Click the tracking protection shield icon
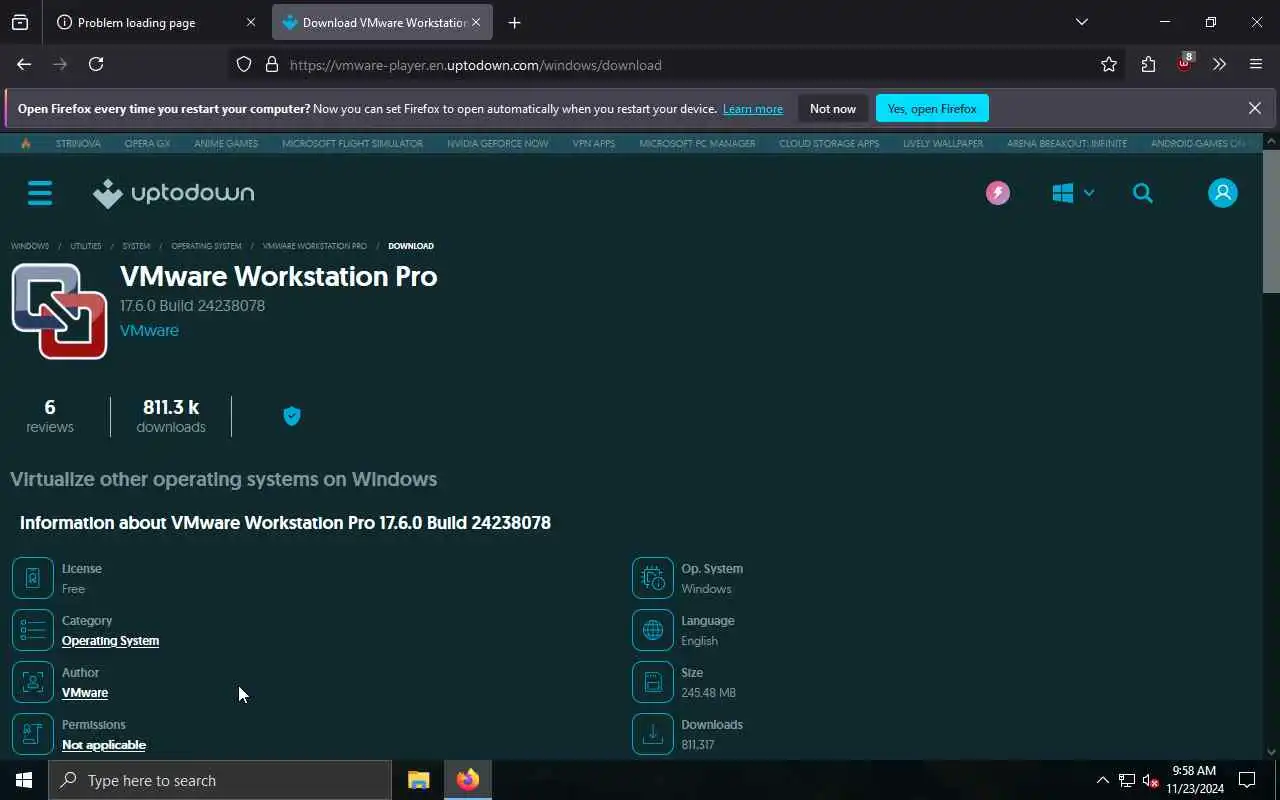 click(244, 65)
